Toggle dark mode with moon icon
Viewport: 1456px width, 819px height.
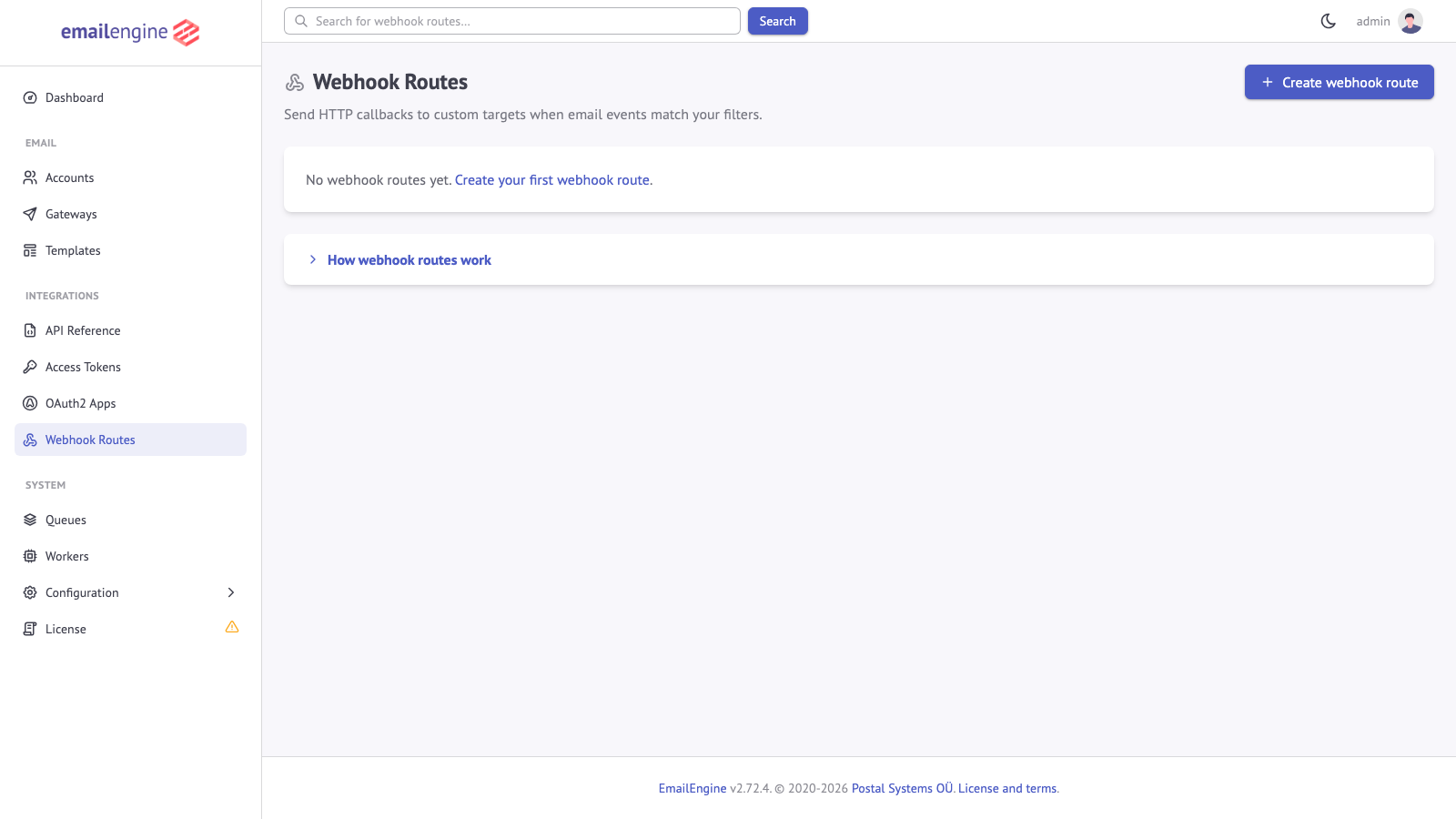[x=1329, y=21]
